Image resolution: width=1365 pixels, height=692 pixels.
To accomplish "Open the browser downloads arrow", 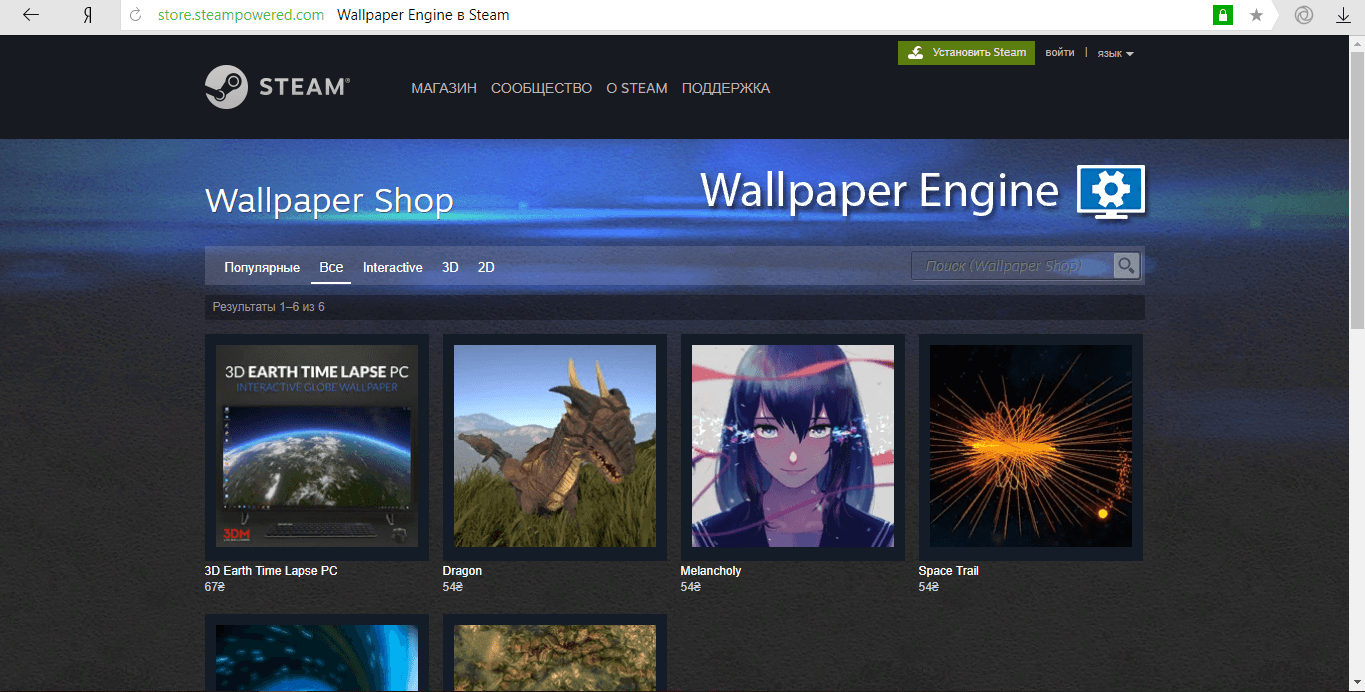I will coord(1343,15).
